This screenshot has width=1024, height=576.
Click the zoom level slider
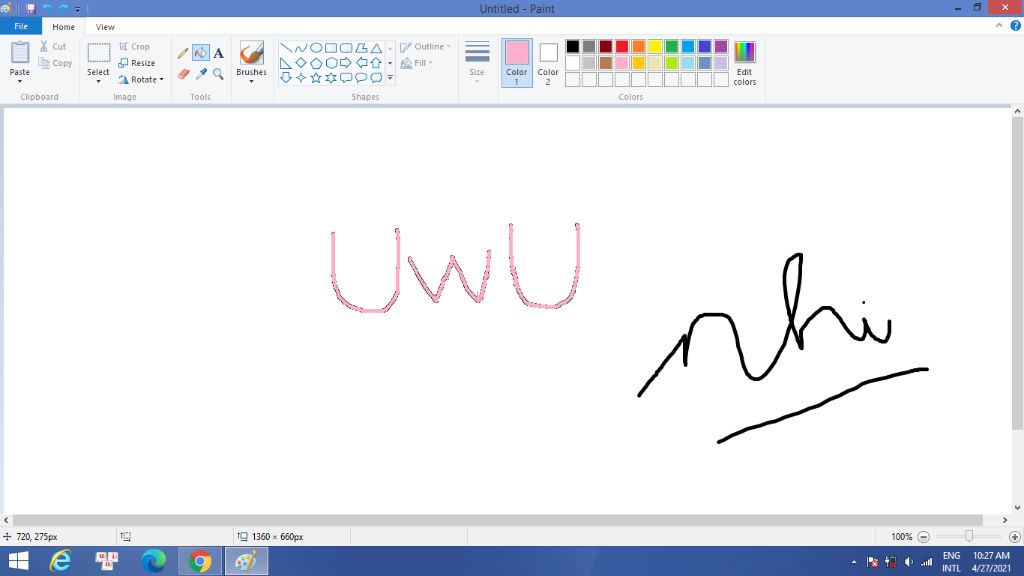969,536
